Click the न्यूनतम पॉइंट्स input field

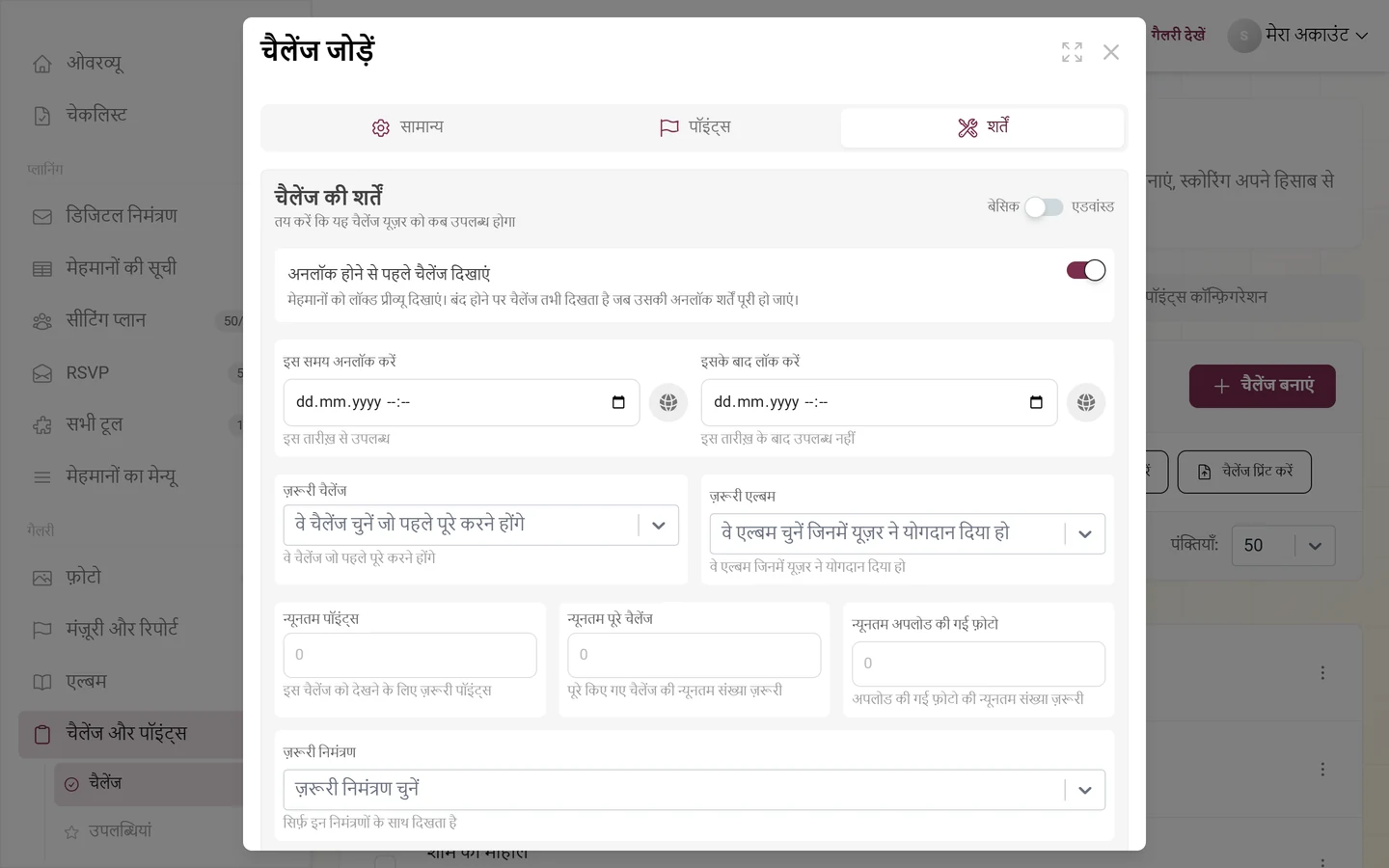pos(410,655)
